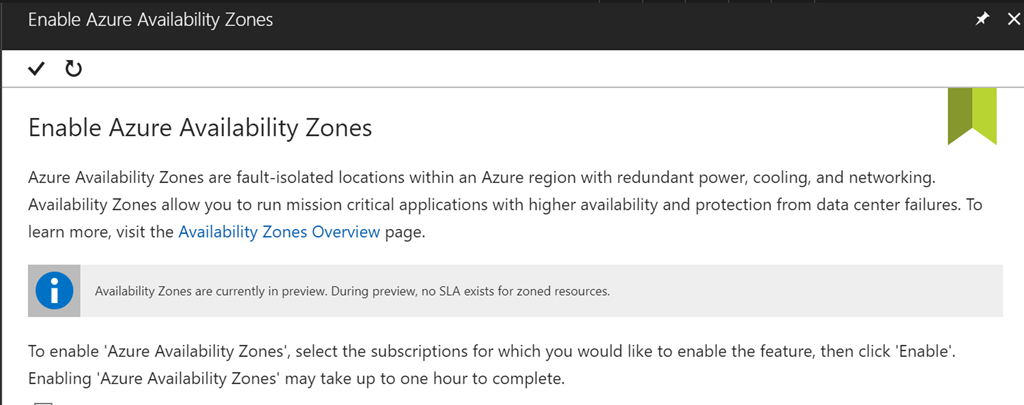Image resolution: width=1024 pixels, height=405 pixels.
Task: Pin this blade using the pin icon
Action: [x=981, y=19]
